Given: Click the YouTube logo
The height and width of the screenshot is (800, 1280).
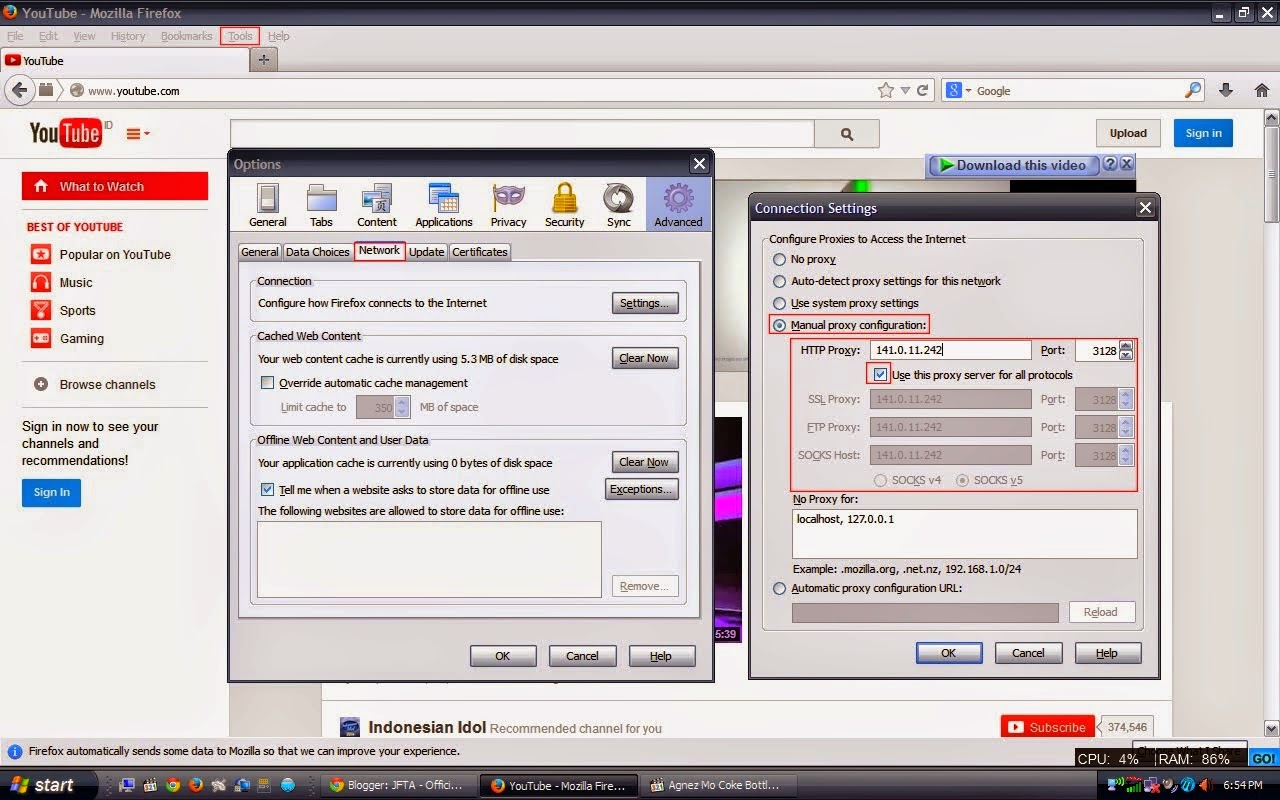Looking at the screenshot, I should point(66,133).
